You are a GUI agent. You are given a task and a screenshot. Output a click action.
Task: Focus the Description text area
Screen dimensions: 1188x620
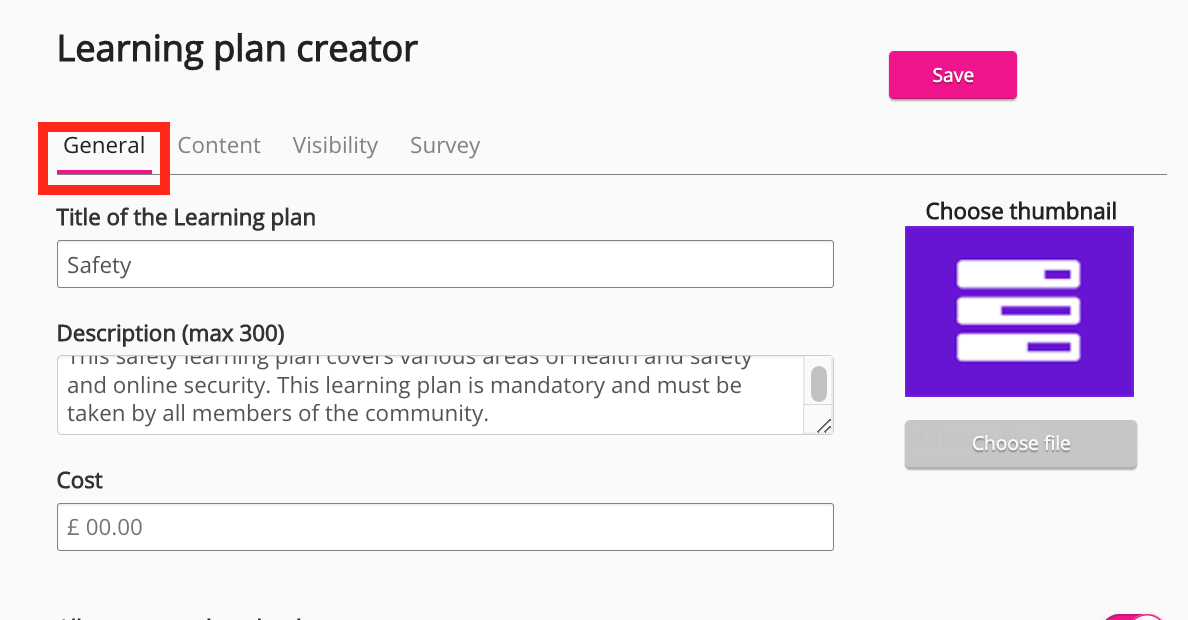point(430,395)
